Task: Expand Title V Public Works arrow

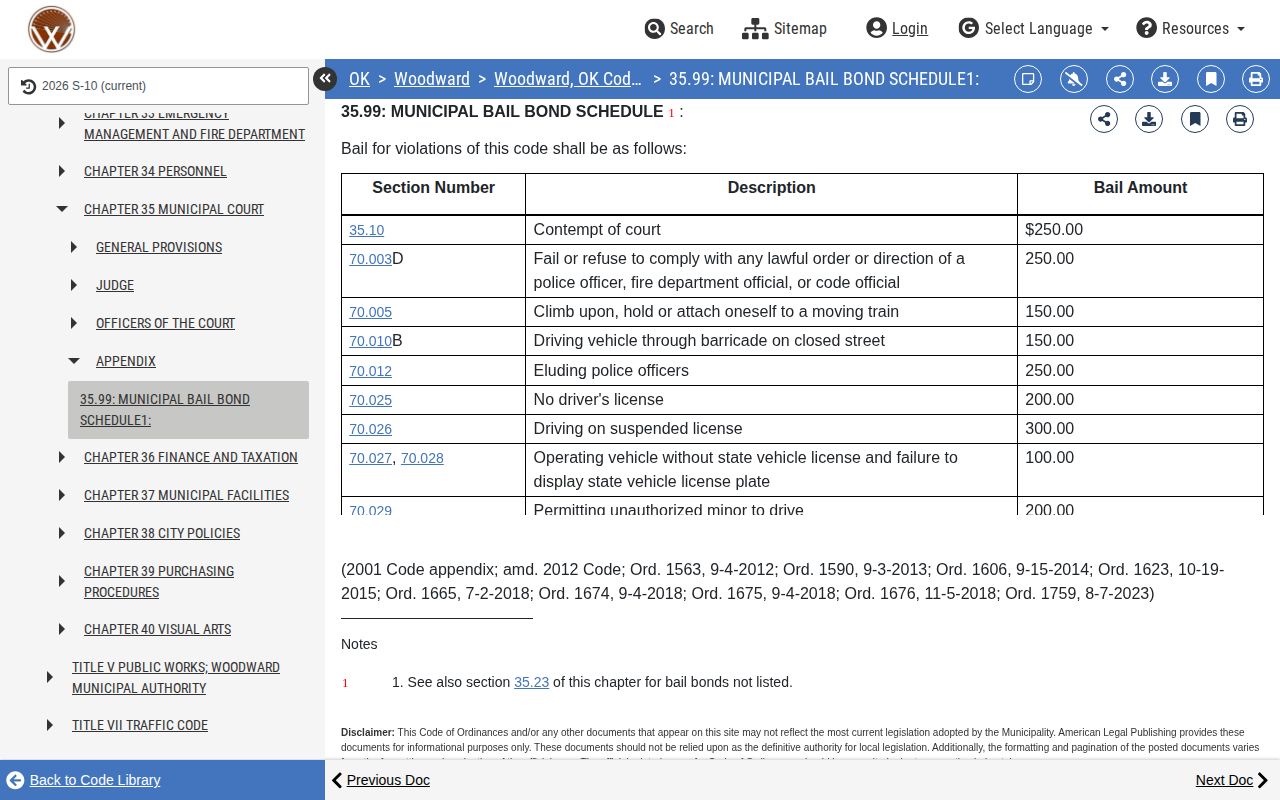Action: 50,677
